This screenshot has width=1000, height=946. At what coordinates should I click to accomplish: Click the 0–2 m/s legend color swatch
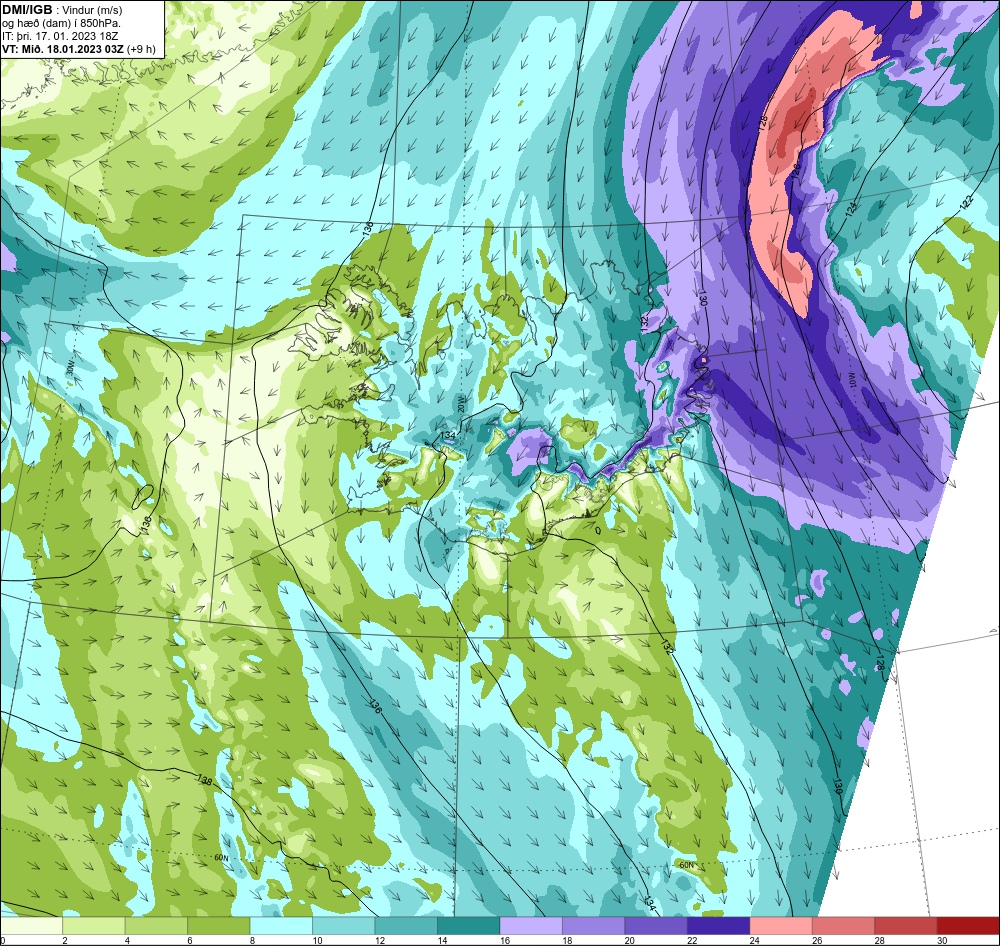click(x=31, y=925)
